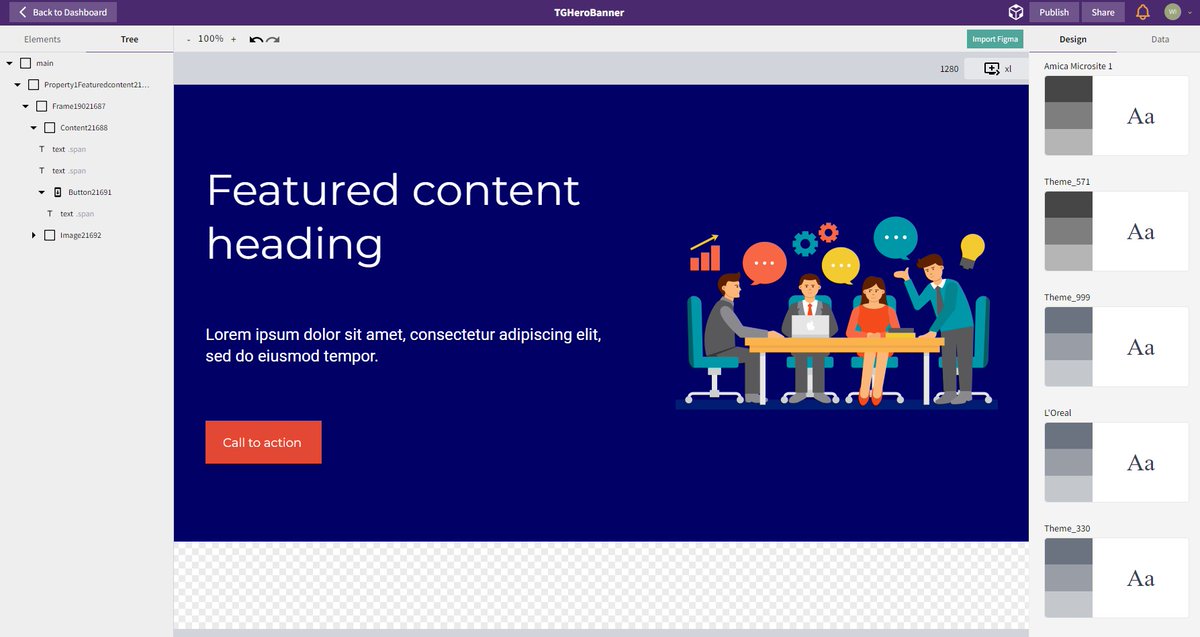Click the zoom in plus icon
Screen dimensions: 1200x637
pyautogui.click(x=233, y=39)
